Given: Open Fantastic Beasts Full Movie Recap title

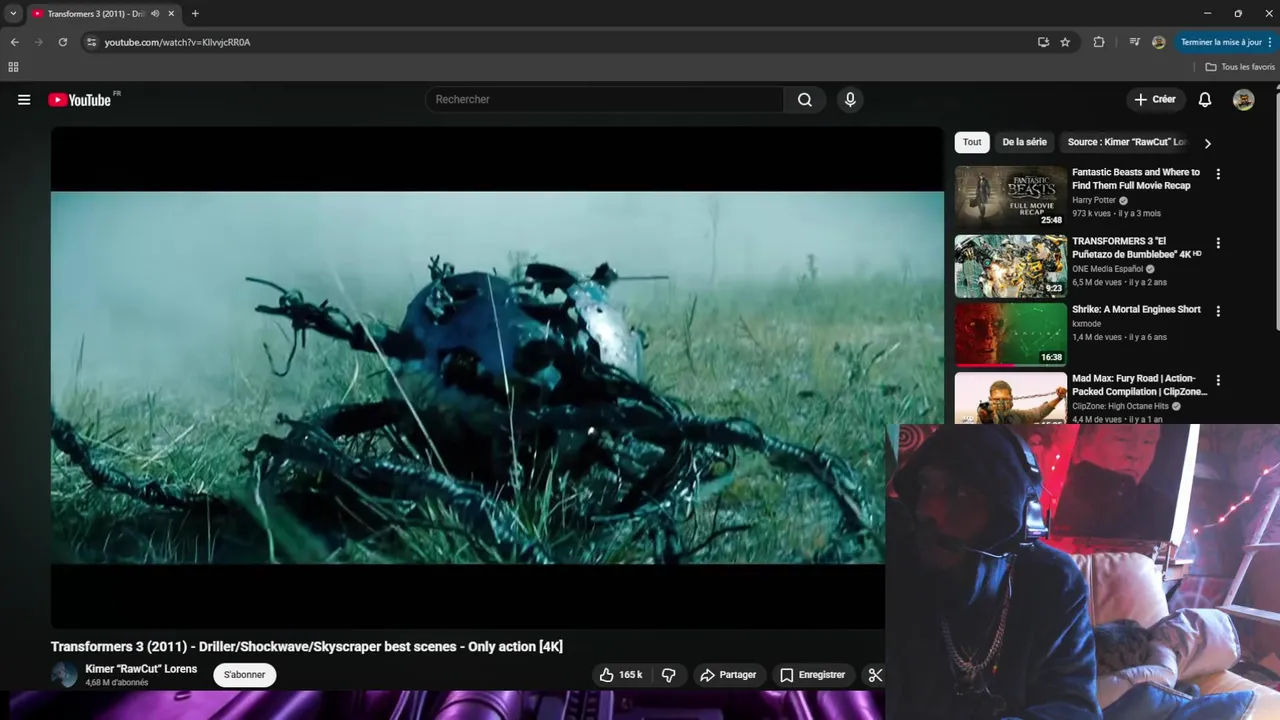Looking at the screenshot, I should pos(1136,179).
